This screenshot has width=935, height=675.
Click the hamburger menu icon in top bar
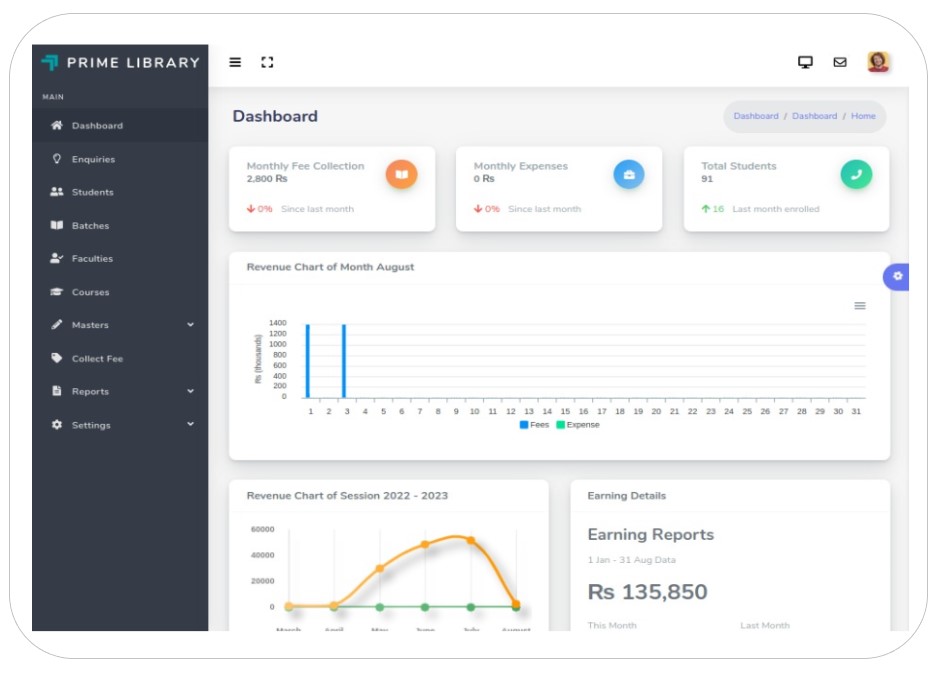235,62
